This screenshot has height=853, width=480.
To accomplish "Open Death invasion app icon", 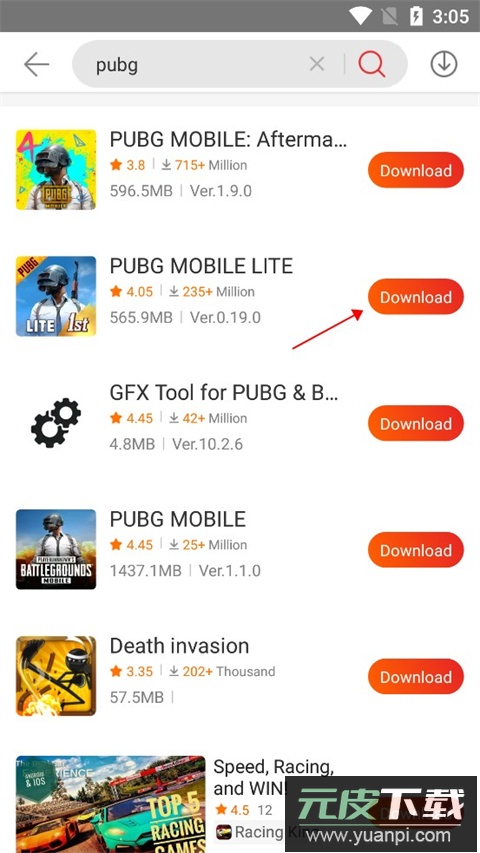I will (56, 676).
